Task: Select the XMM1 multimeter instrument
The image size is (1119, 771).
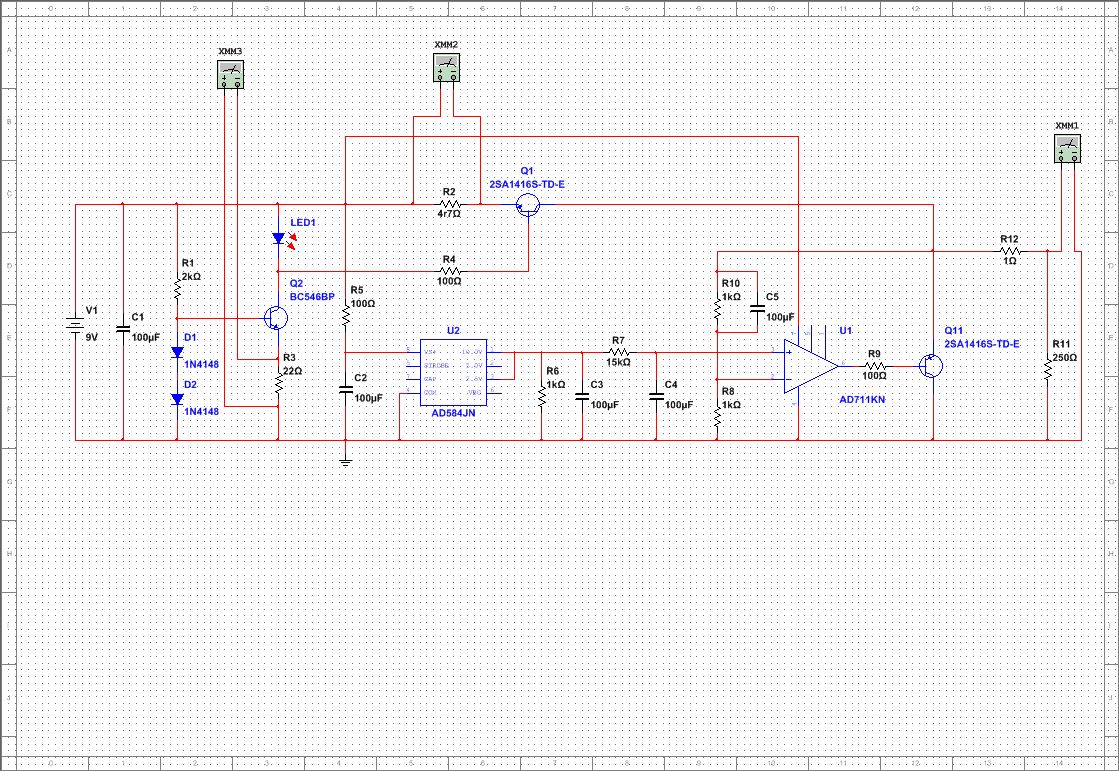Action: 1068,149
